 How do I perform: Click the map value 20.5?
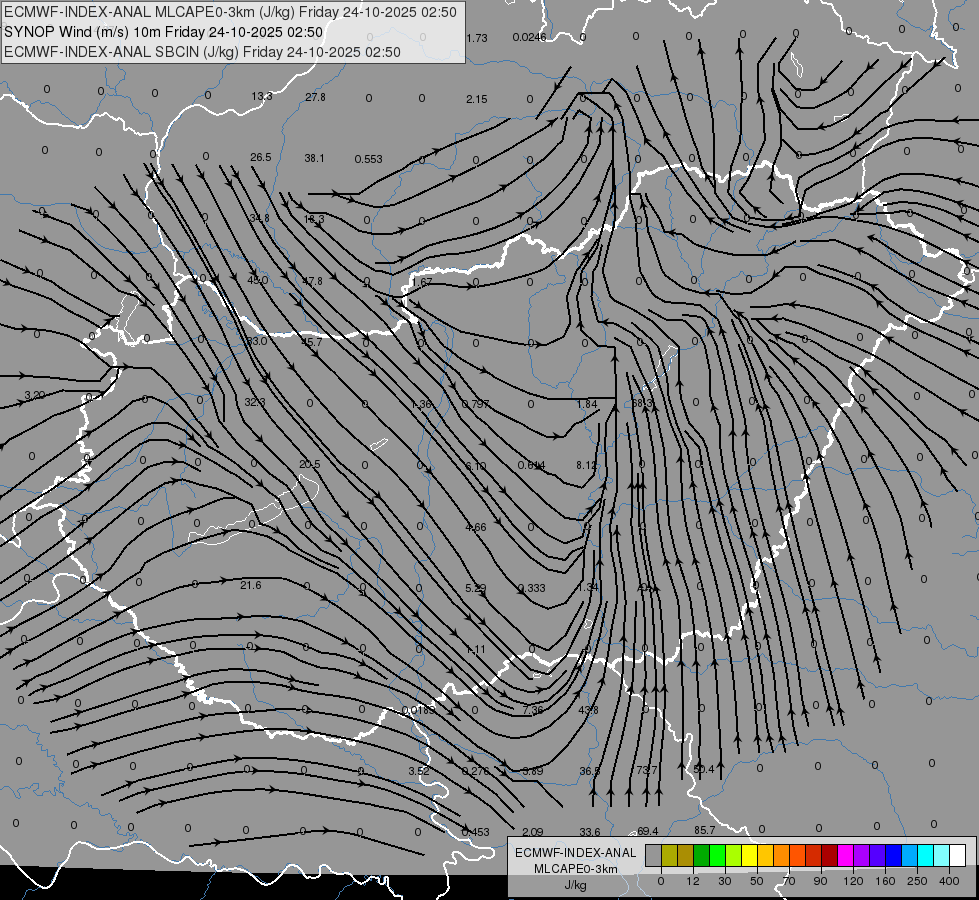point(310,464)
